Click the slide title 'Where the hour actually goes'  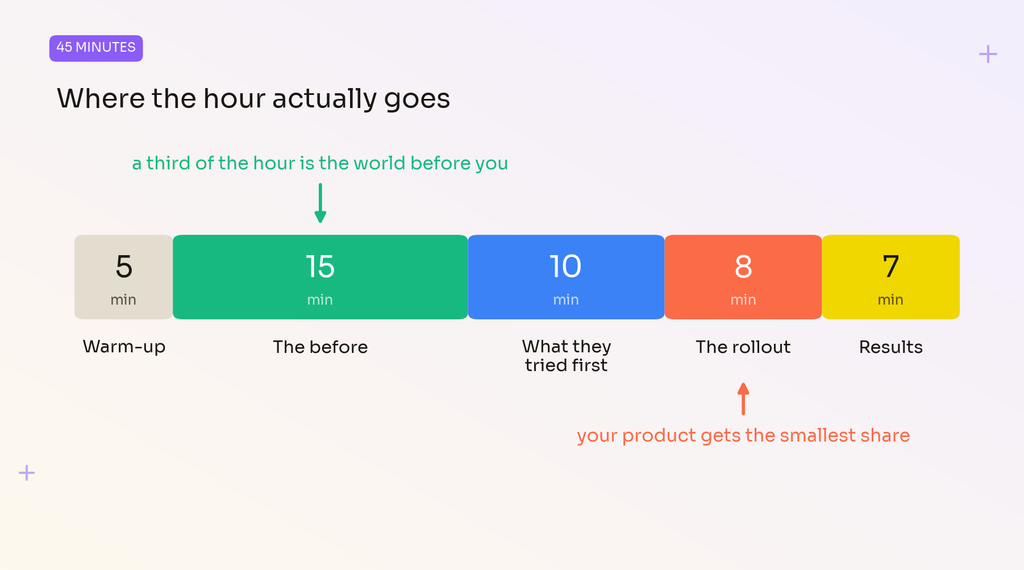253,99
